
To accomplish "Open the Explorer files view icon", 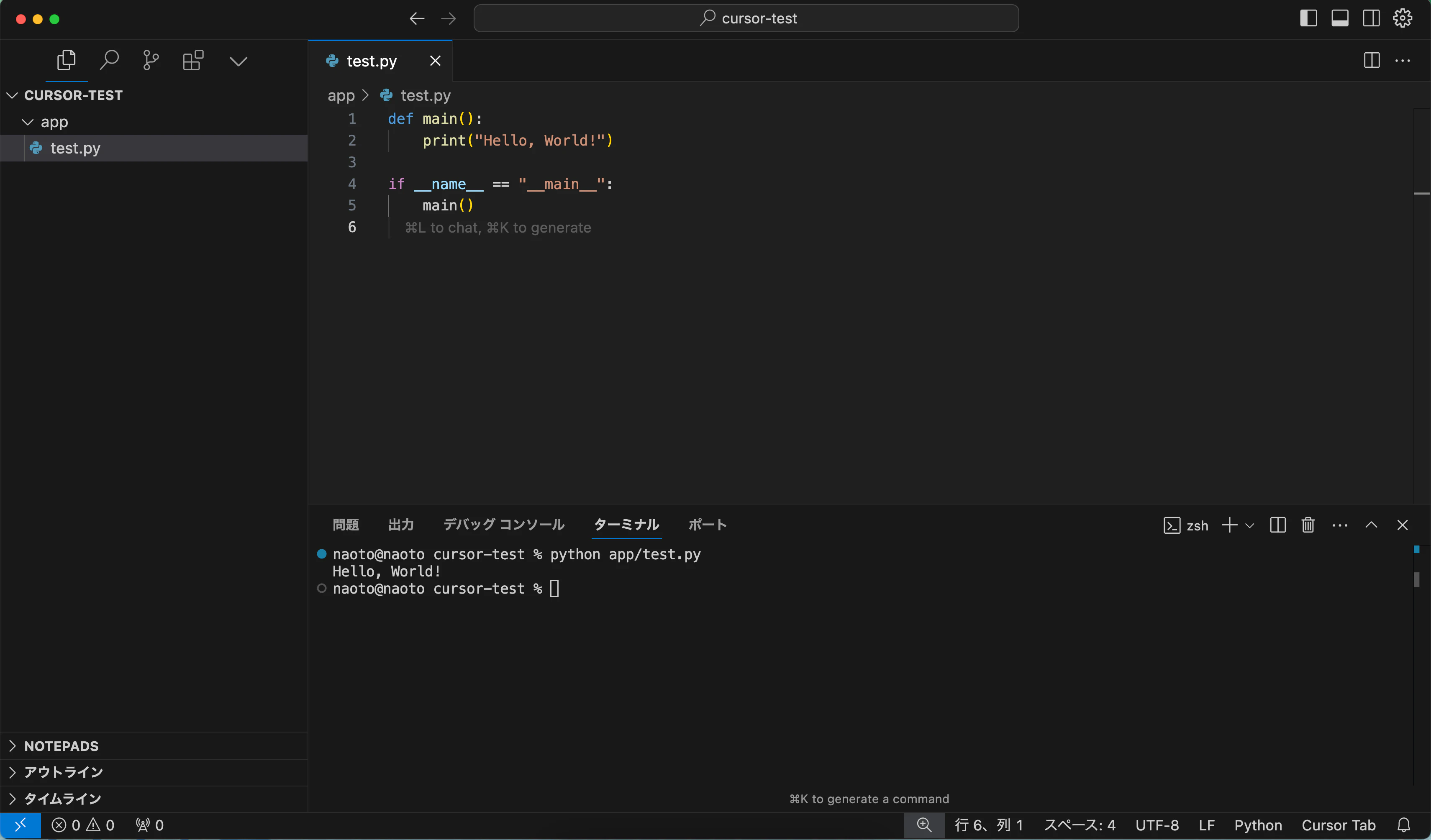I will click(67, 60).
